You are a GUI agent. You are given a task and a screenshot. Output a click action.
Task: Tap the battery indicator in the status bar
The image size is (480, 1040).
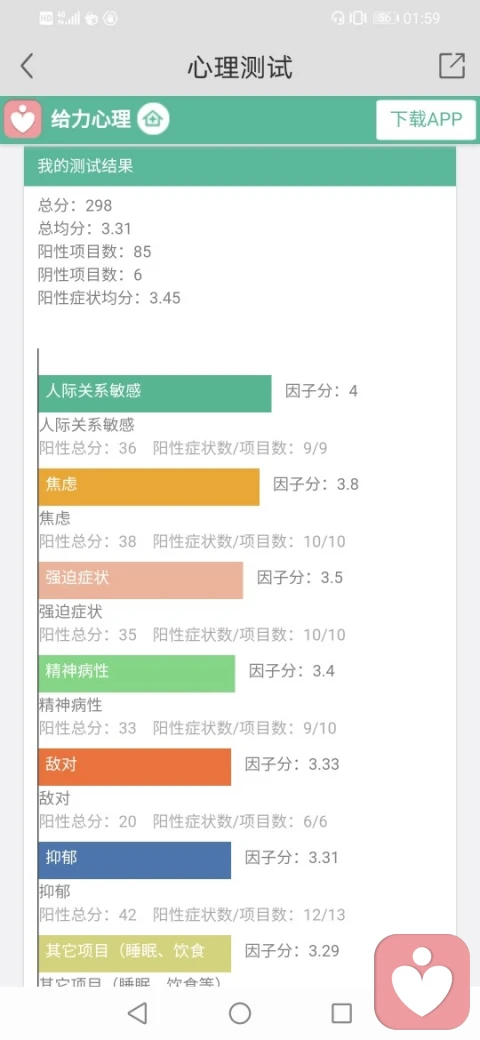(x=385, y=18)
